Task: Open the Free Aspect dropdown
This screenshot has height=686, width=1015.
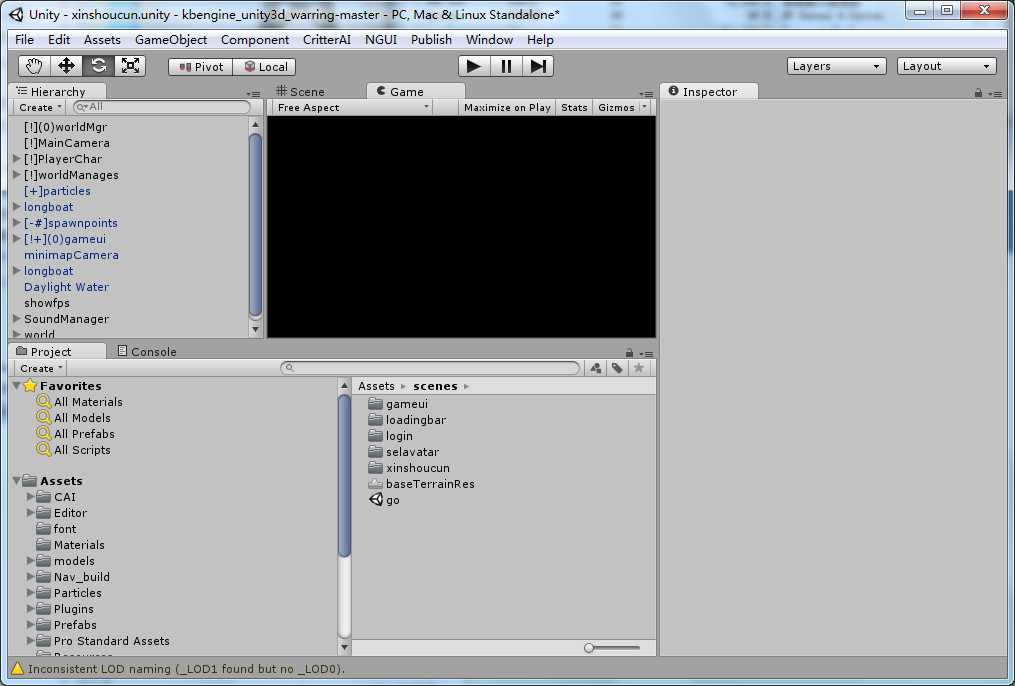Action: click(353, 107)
